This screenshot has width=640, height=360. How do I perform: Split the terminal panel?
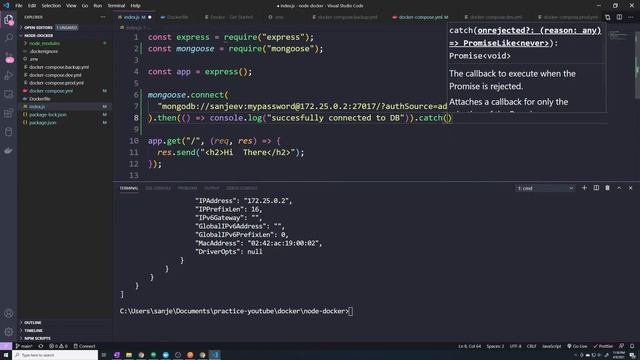596,188
